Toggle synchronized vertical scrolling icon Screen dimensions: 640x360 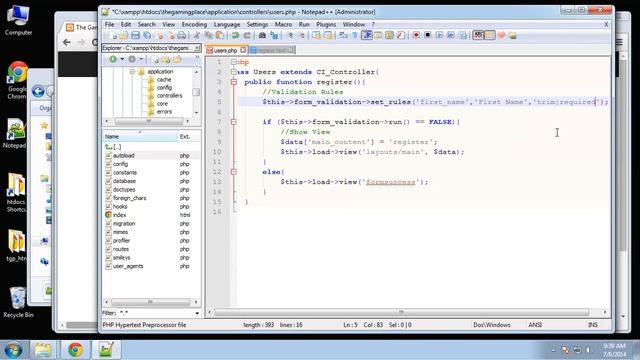click(316, 36)
